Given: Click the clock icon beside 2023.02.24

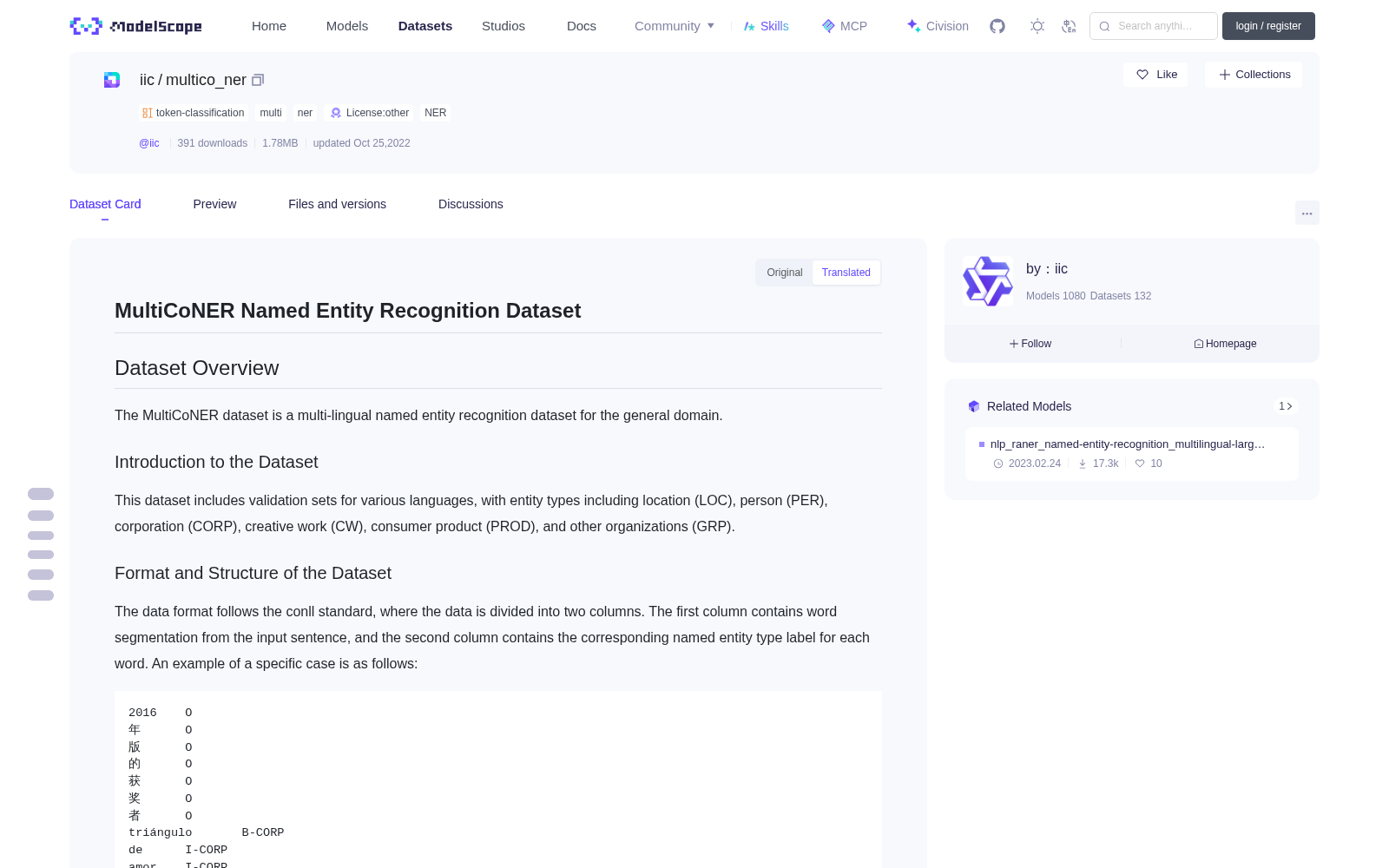Looking at the screenshot, I should point(998,464).
